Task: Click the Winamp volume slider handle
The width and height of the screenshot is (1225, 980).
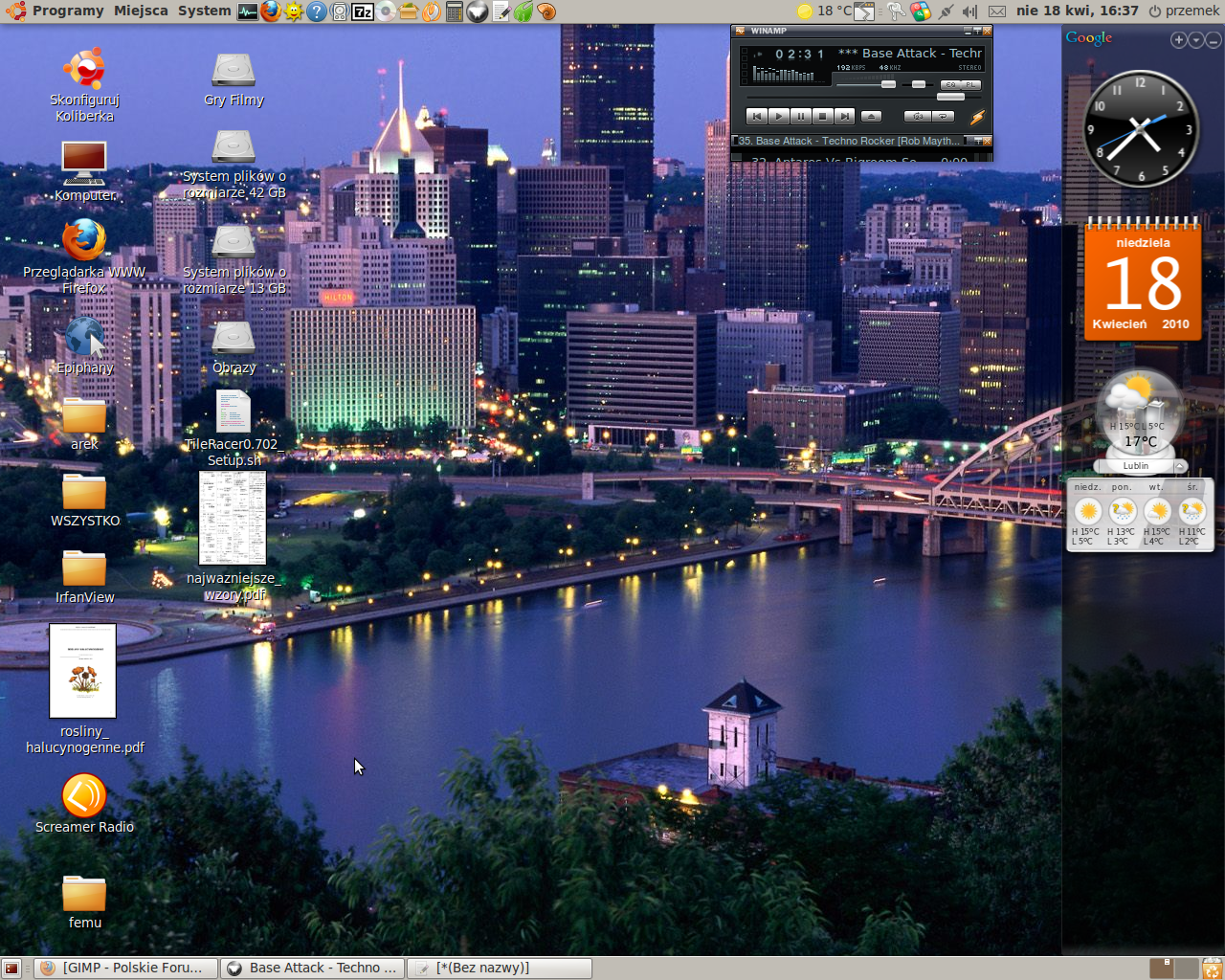Action: click(888, 84)
